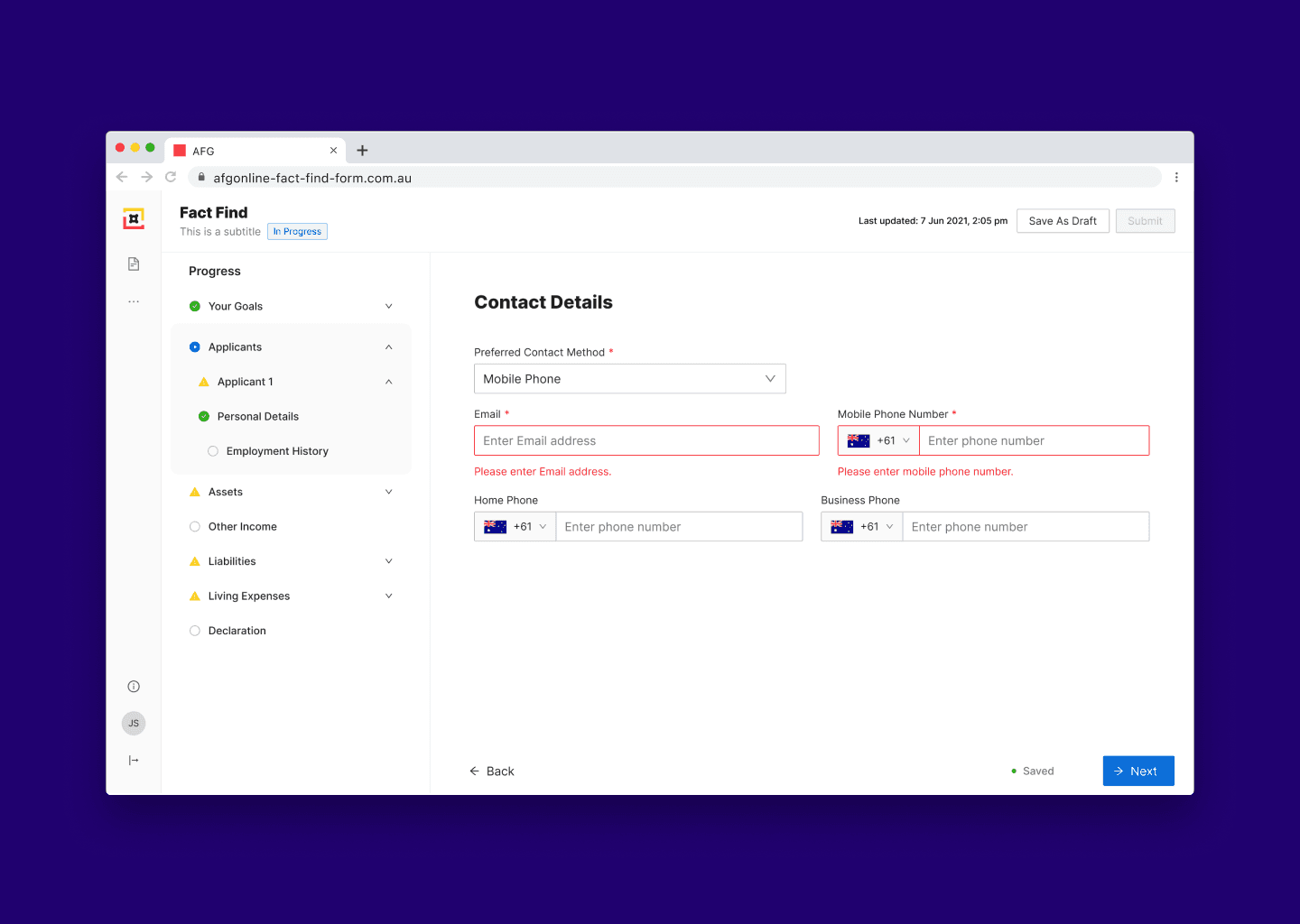1300x924 pixels.
Task: Click the empty circle status beside Declaration
Action: click(195, 631)
